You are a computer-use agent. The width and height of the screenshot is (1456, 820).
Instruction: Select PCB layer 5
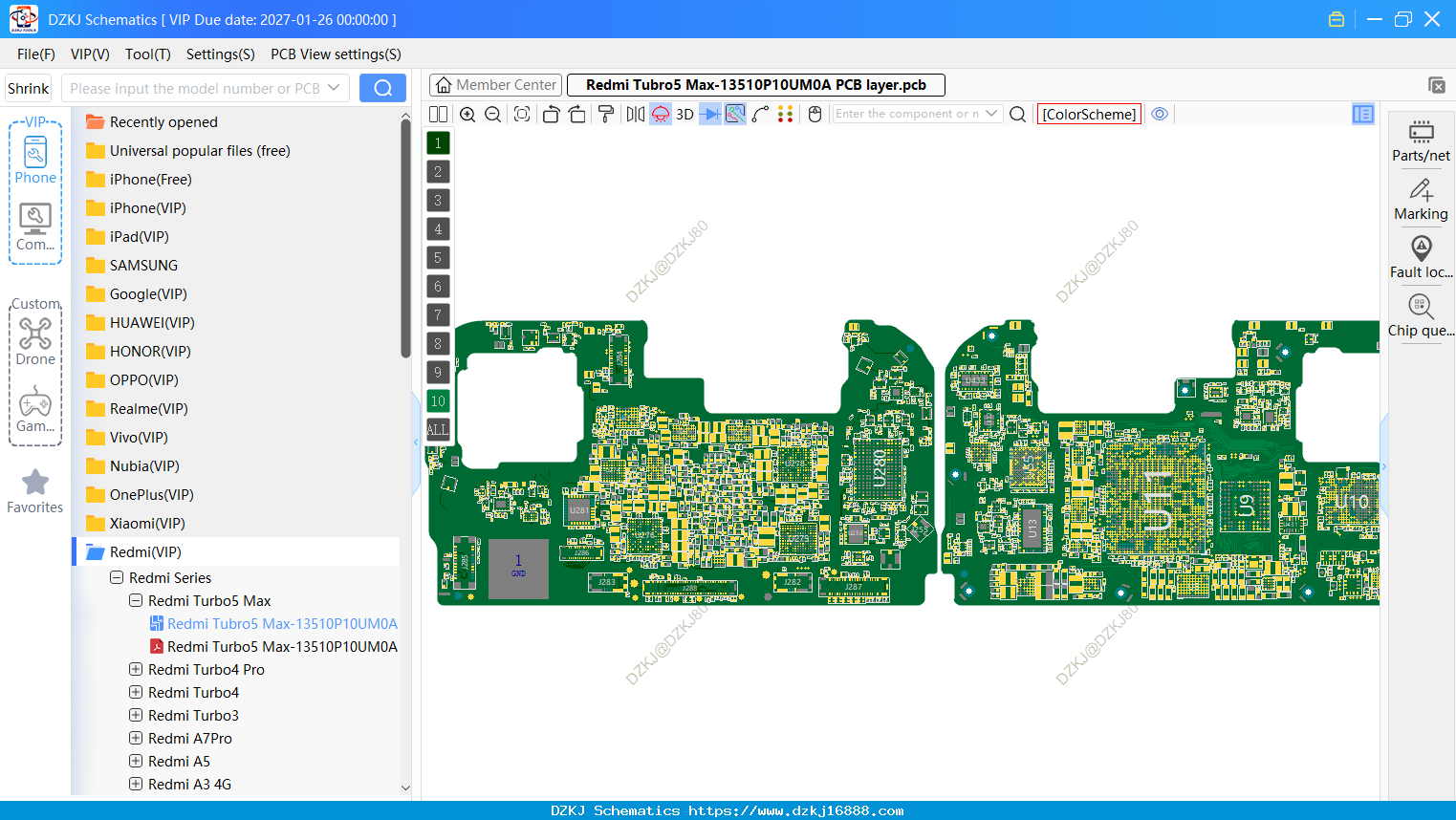pos(438,257)
